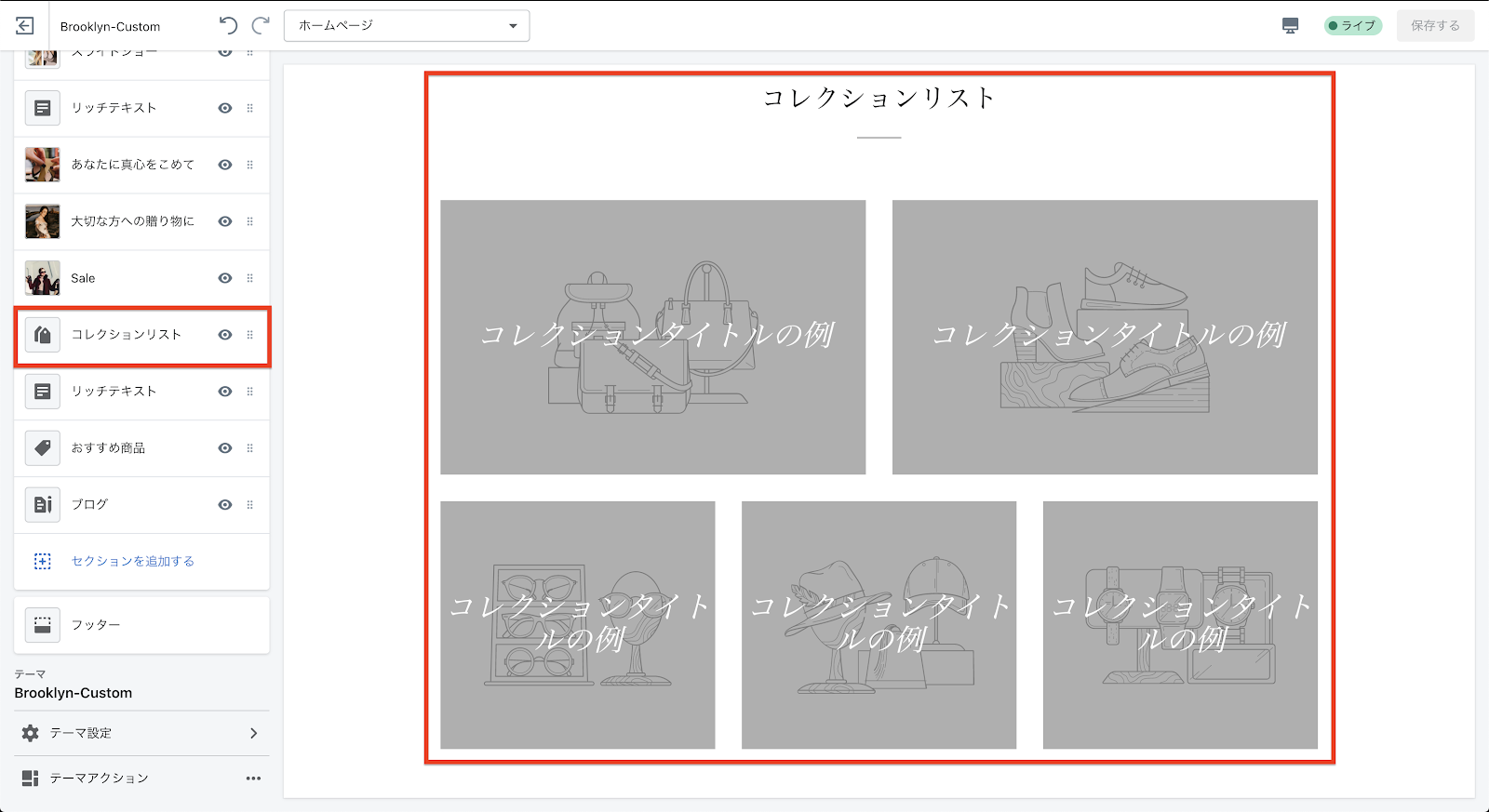
Task: Hide the ブログ section using eye icon
Action: [225, 505]
